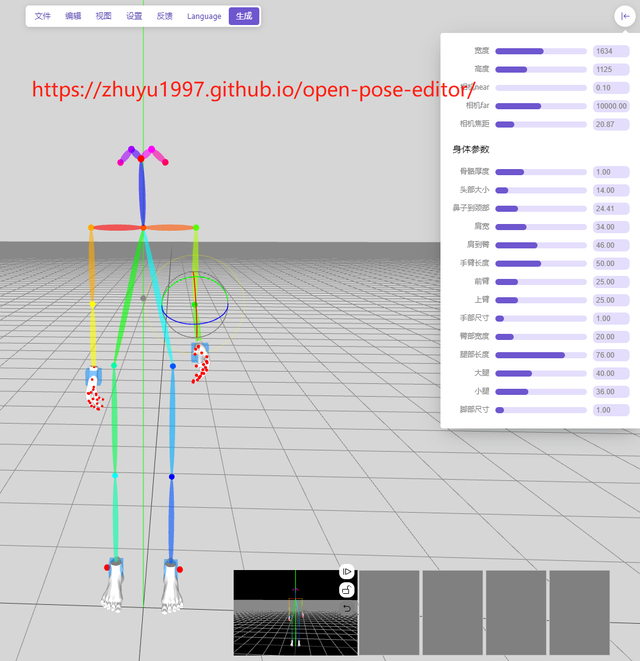Select the red nose joint on skeleton
640x661 pixels.
tap(141, 159)
